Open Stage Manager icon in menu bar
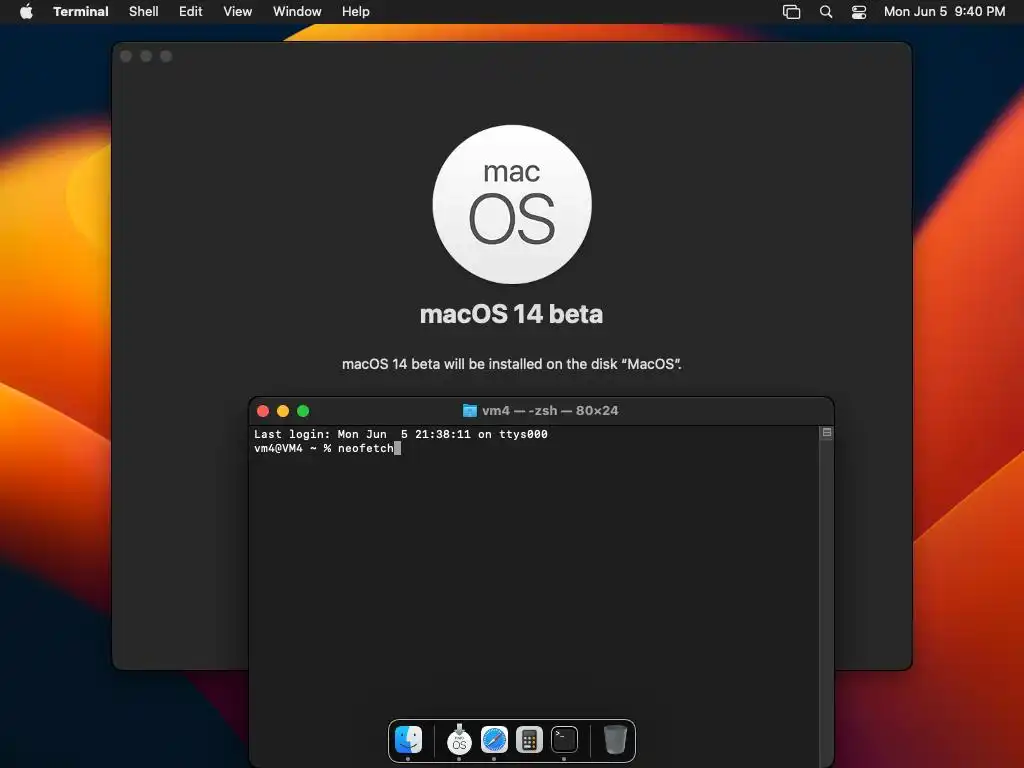Screen dimensions: 1024x768 [792, 12]
